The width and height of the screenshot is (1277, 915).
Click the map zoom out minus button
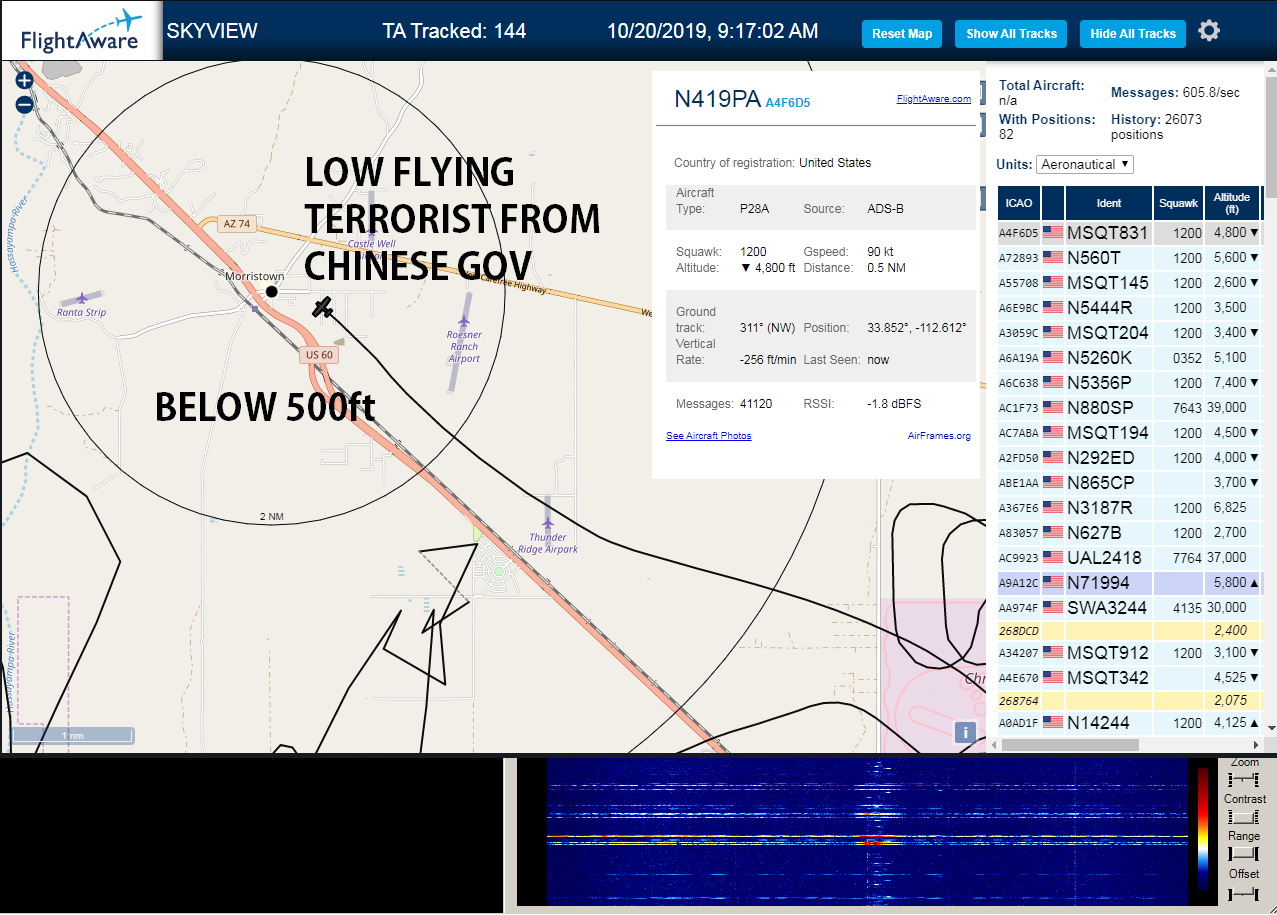pos(24,104)
